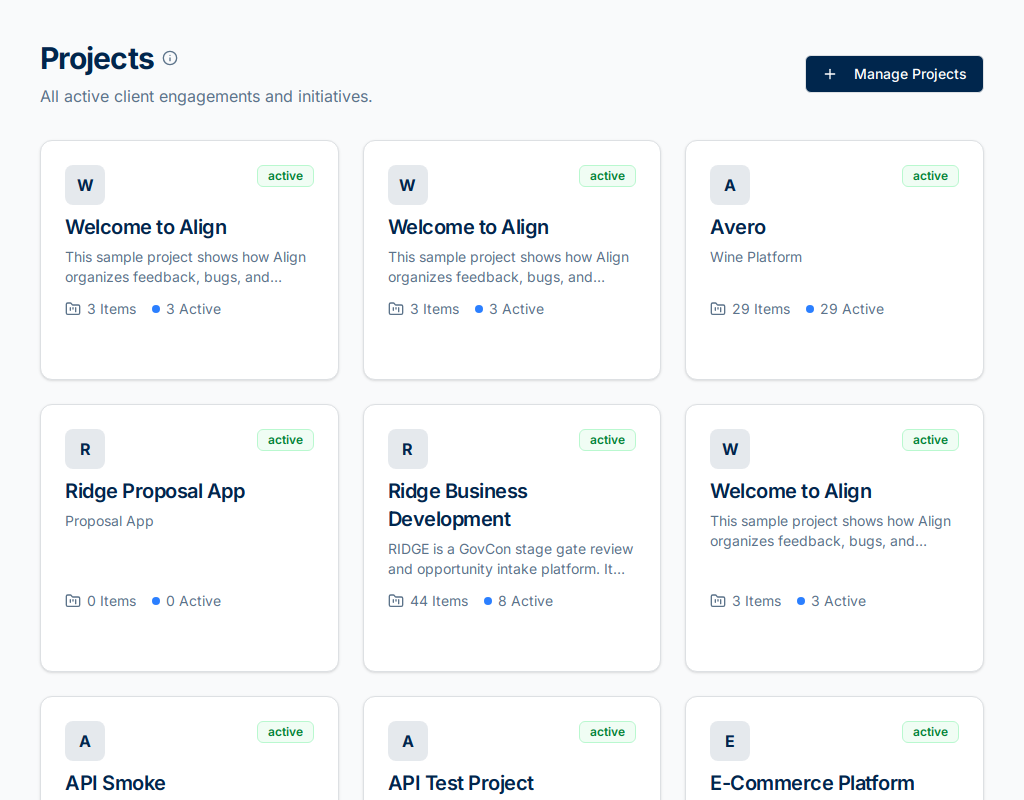Open the Ridge Proposal App project
Screen dimensions: 1024x800
pos(155,491)
